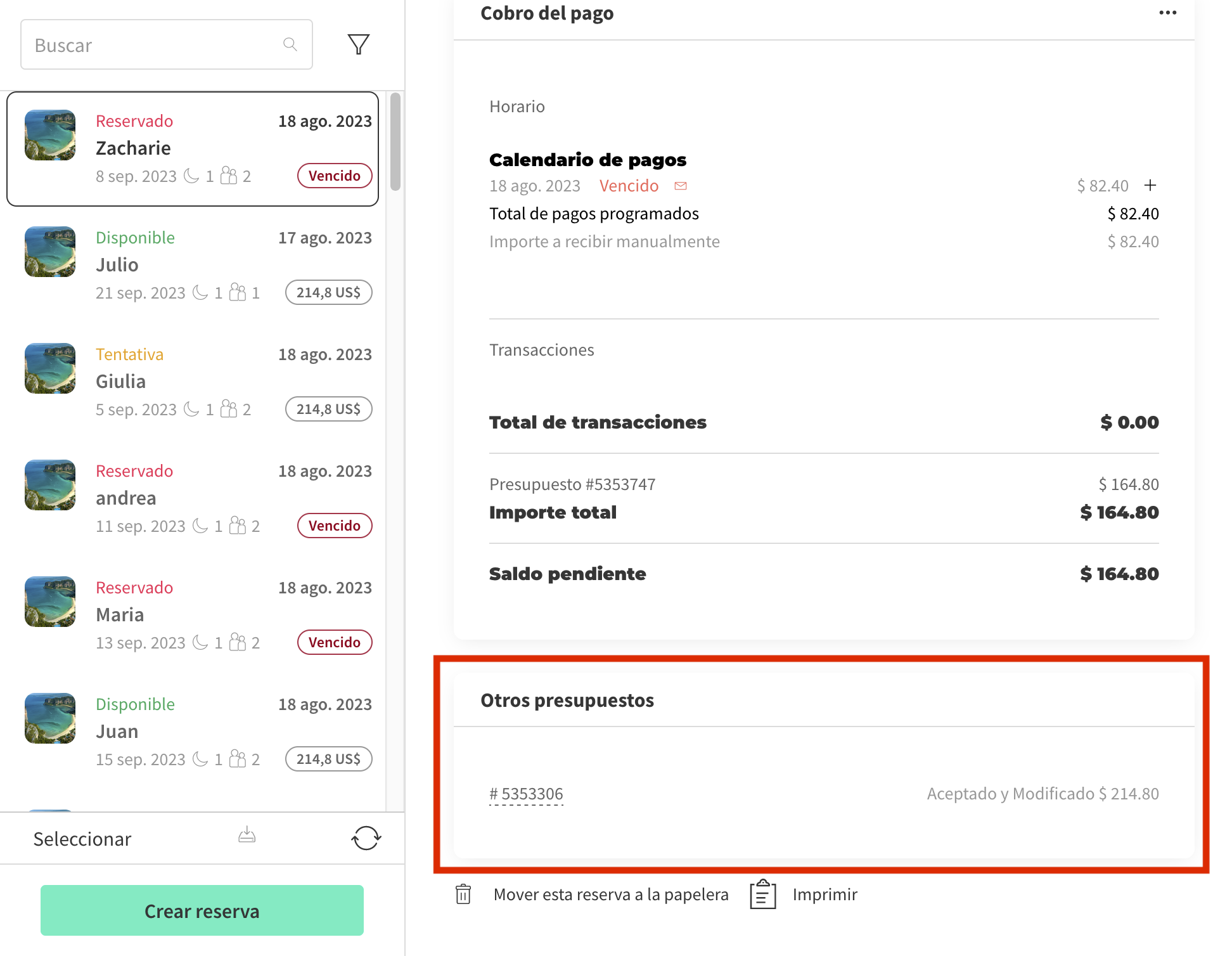Send payment reminder email for the Vencido payment
This screenshot has width=1232, height=956.
point(681,186)
